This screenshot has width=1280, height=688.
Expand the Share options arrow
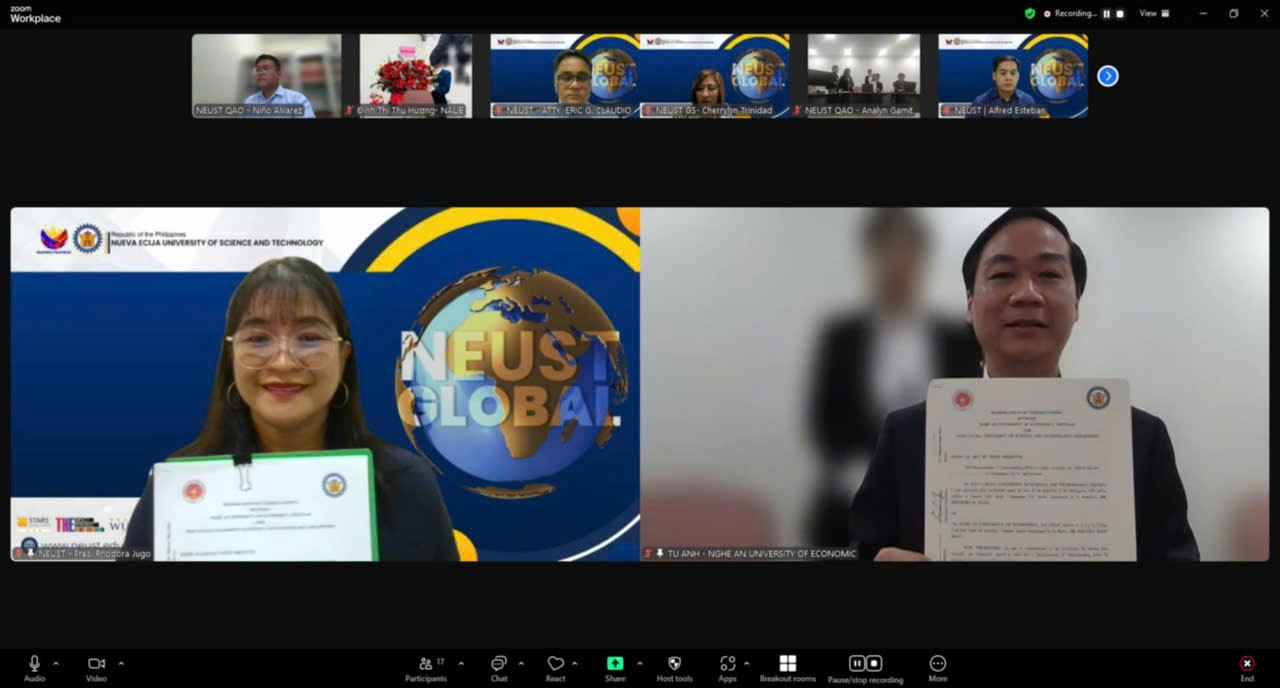click(x=640, y=663)
